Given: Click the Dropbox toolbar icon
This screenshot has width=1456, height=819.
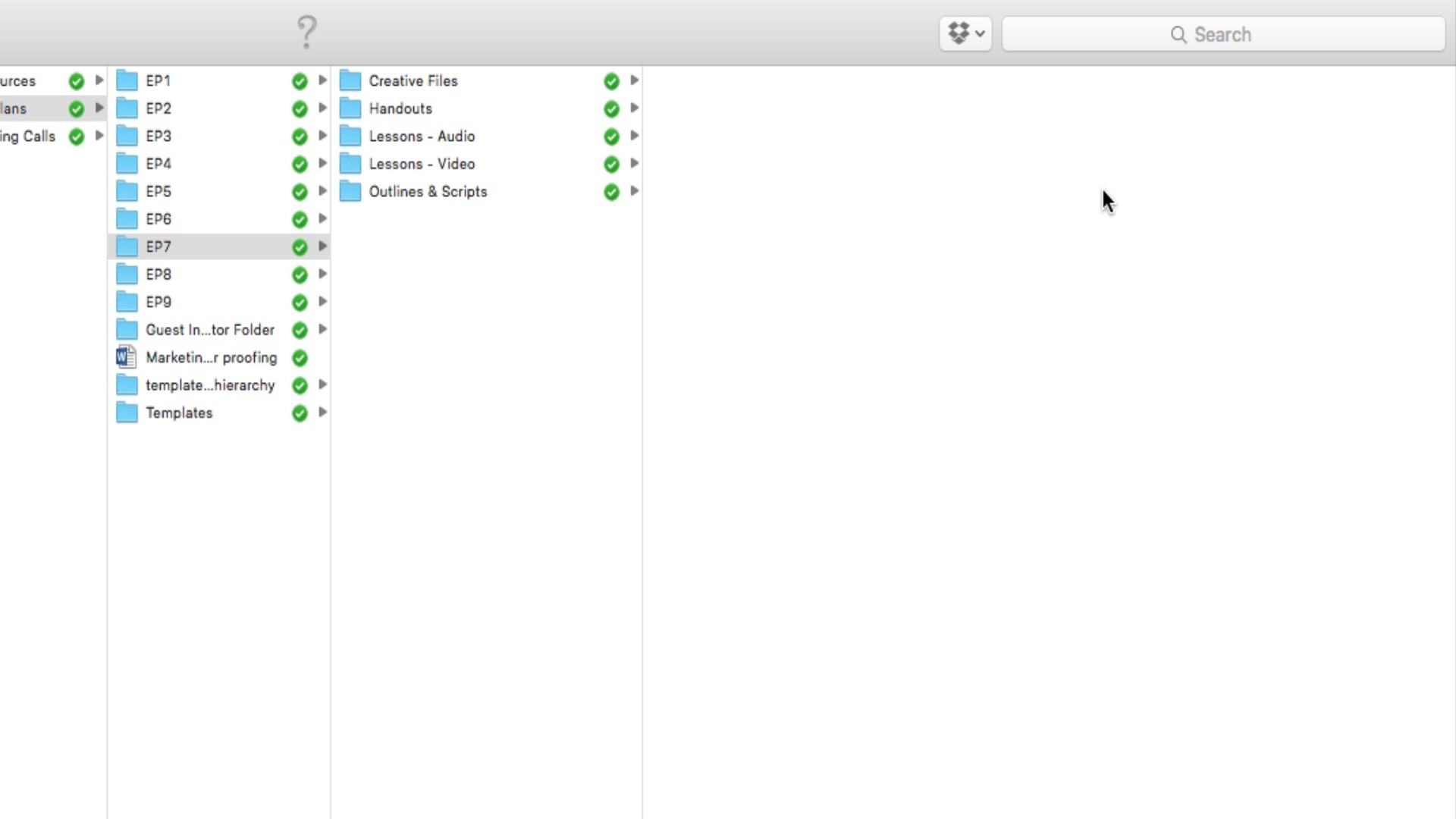Looking at the screenshot, I should (959, 33).
